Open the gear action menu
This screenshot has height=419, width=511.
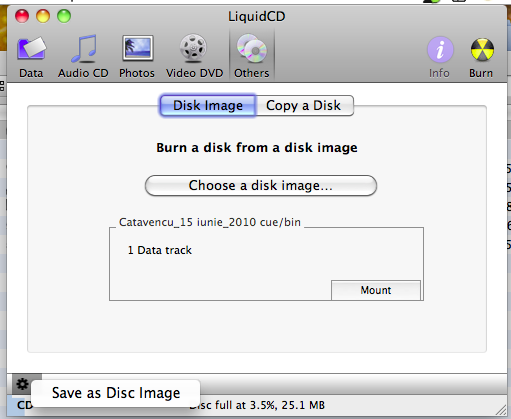coord(22,384)
